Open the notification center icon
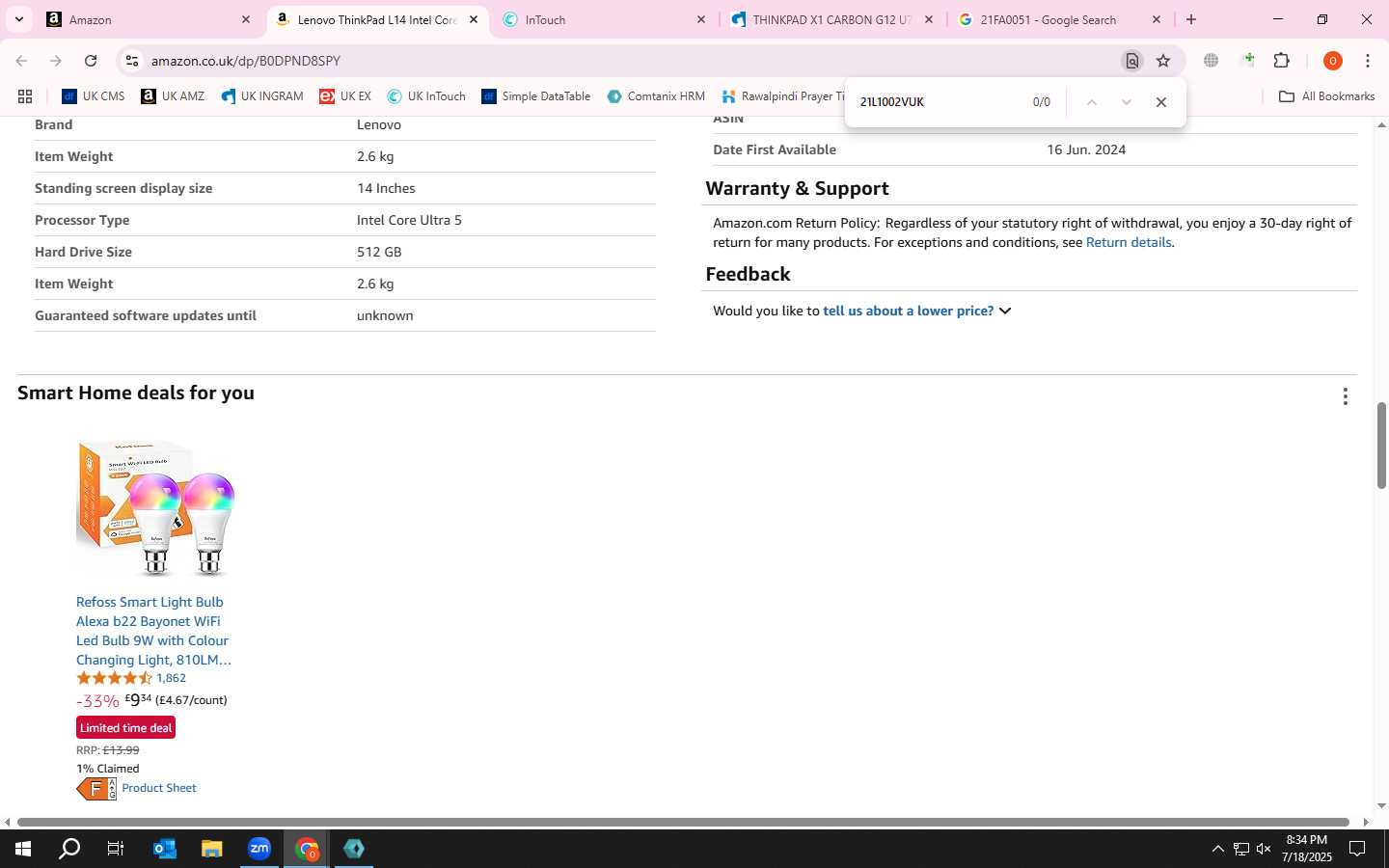 pyautogui.click(x=1357, y=849)
